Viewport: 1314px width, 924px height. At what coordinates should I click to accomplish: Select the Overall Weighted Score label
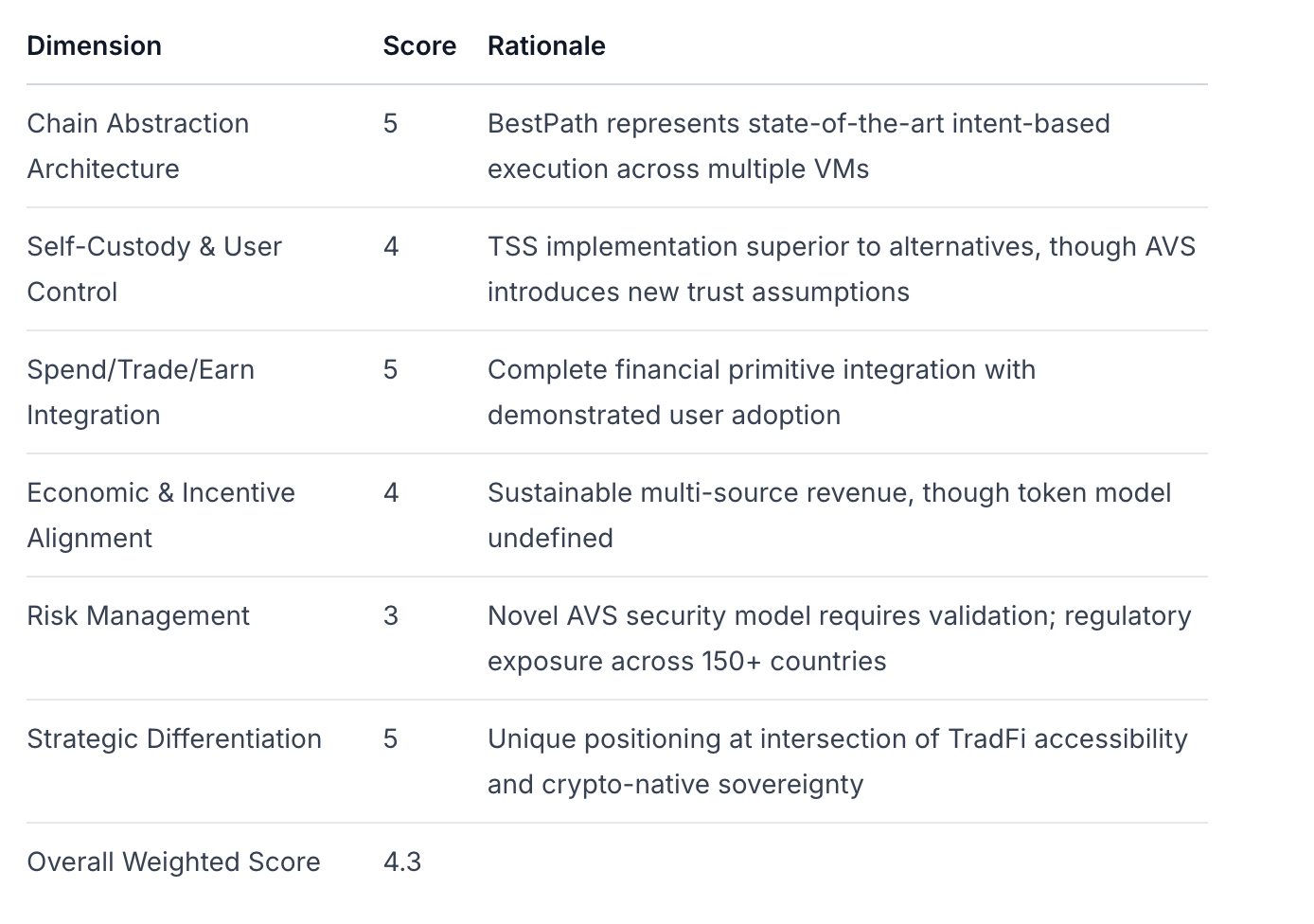pyautogui.click(x=173, y=862)
